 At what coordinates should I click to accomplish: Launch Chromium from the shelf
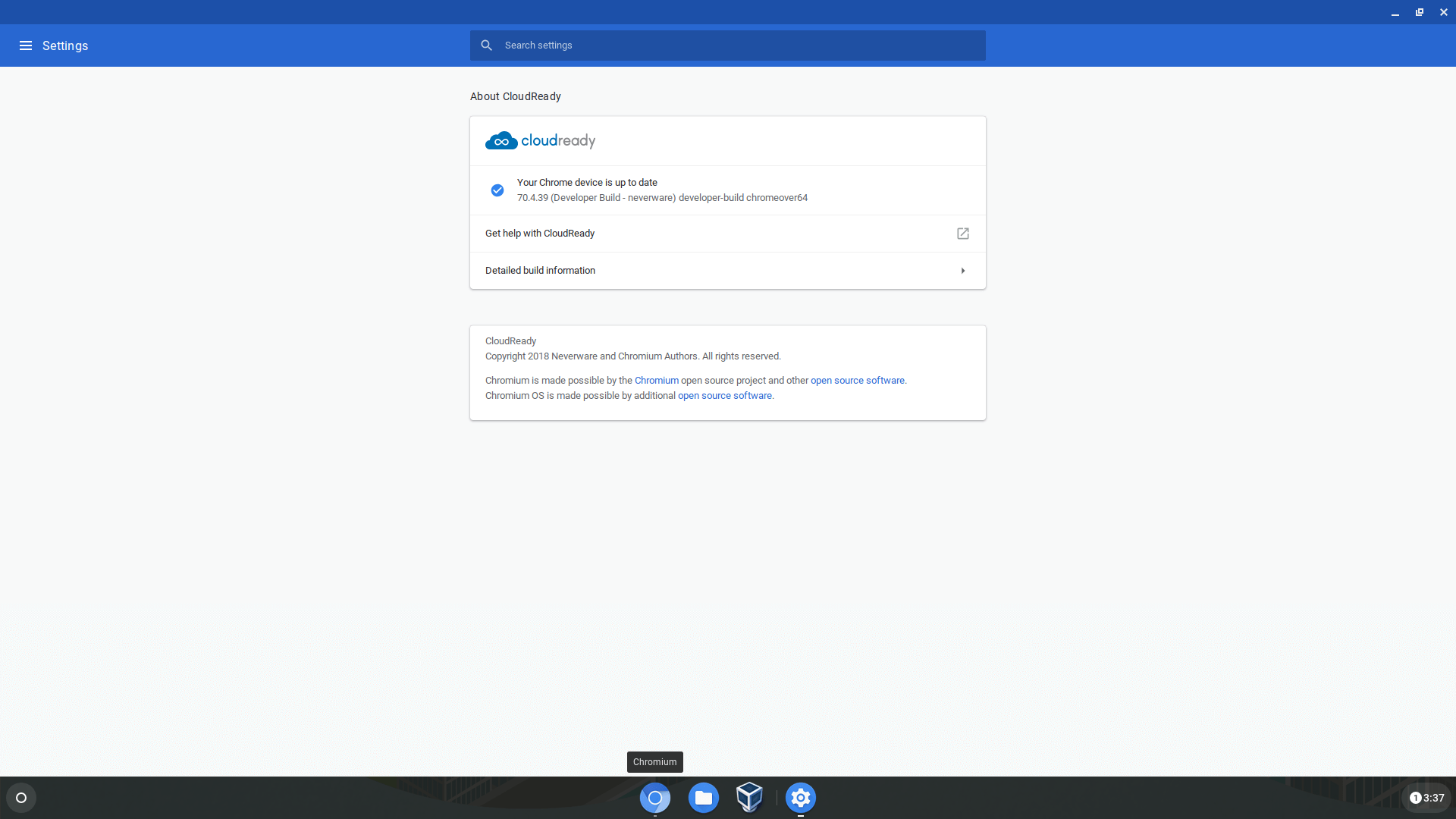pos(655,798)
